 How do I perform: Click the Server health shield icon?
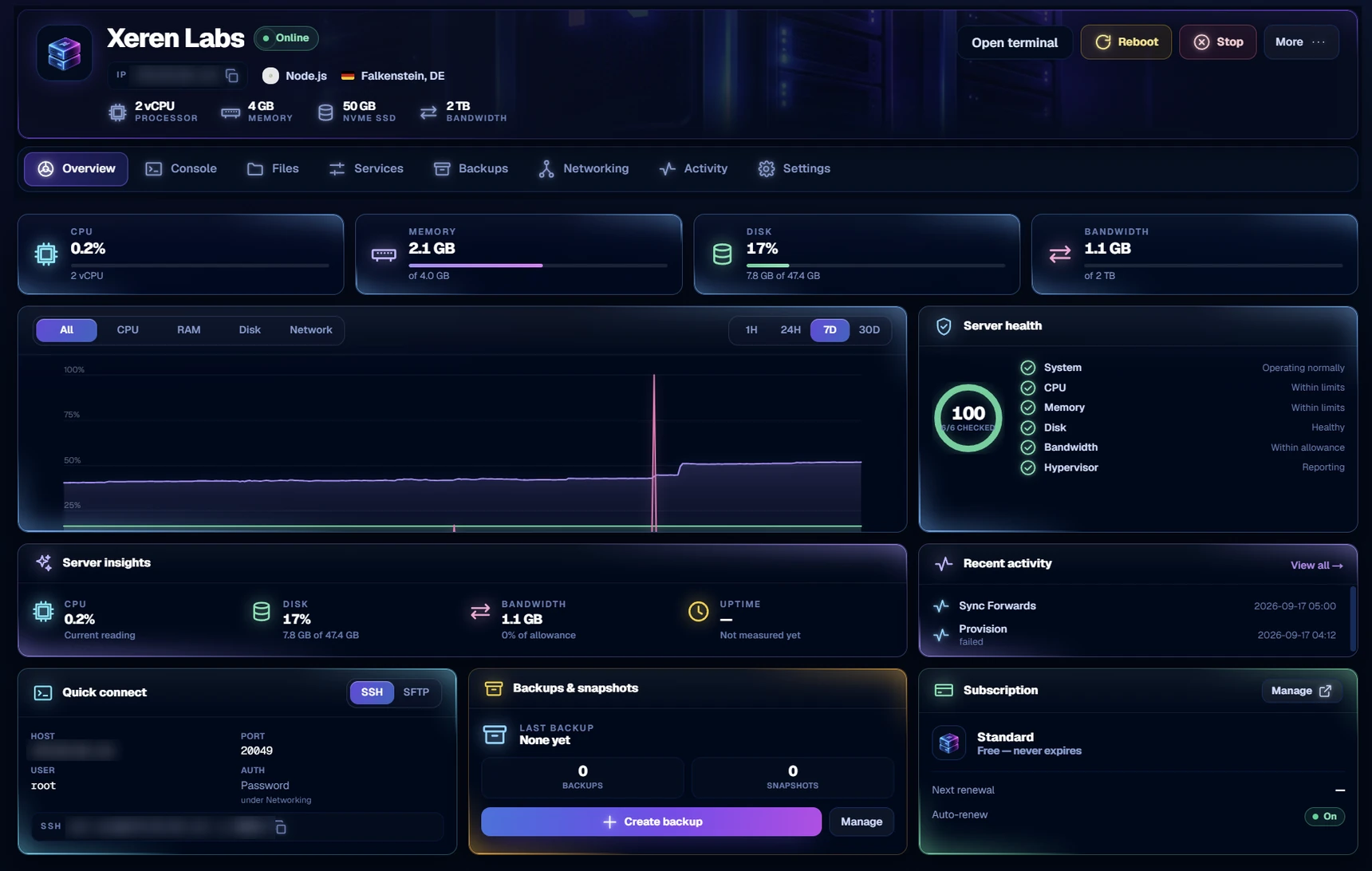(944, 326)
